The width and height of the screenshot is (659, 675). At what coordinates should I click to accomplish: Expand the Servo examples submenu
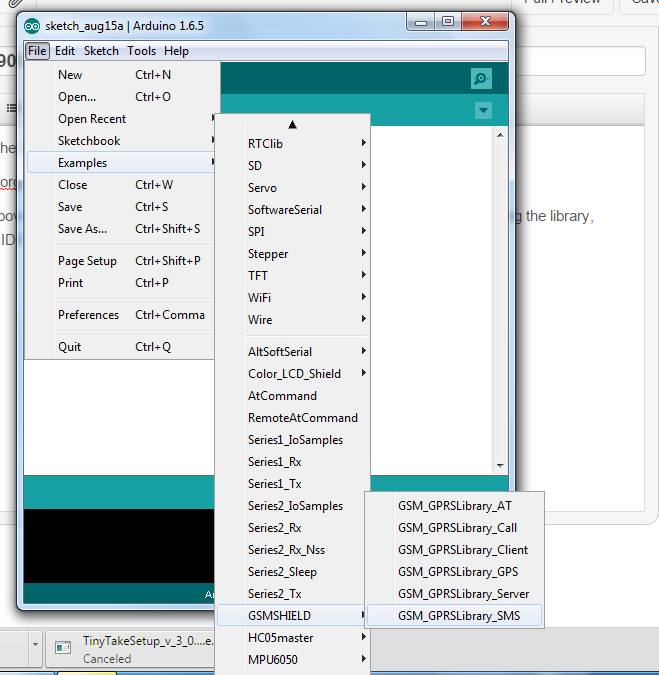[293, 188]
